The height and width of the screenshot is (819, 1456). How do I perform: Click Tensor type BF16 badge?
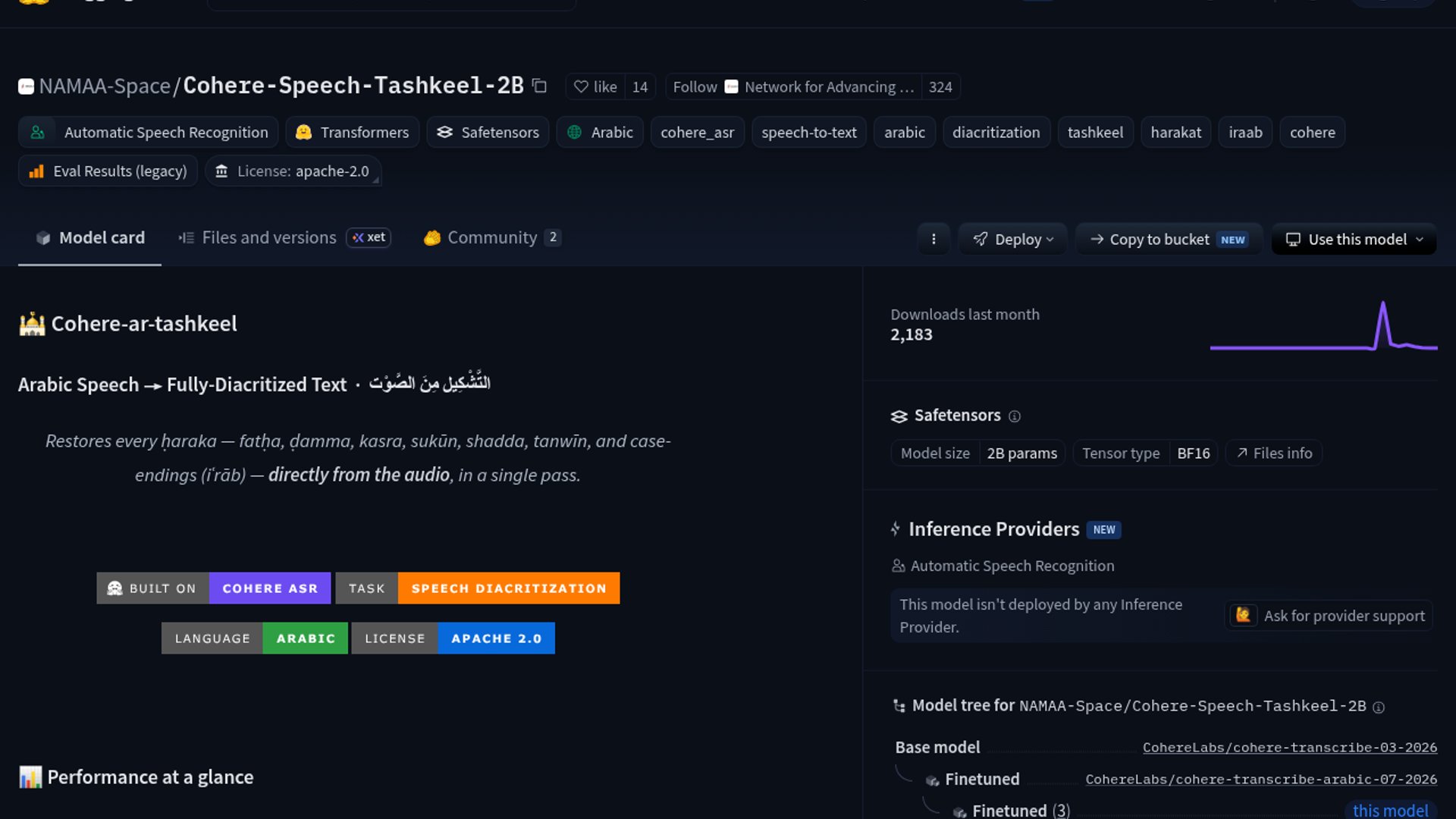pos(1145,453)
